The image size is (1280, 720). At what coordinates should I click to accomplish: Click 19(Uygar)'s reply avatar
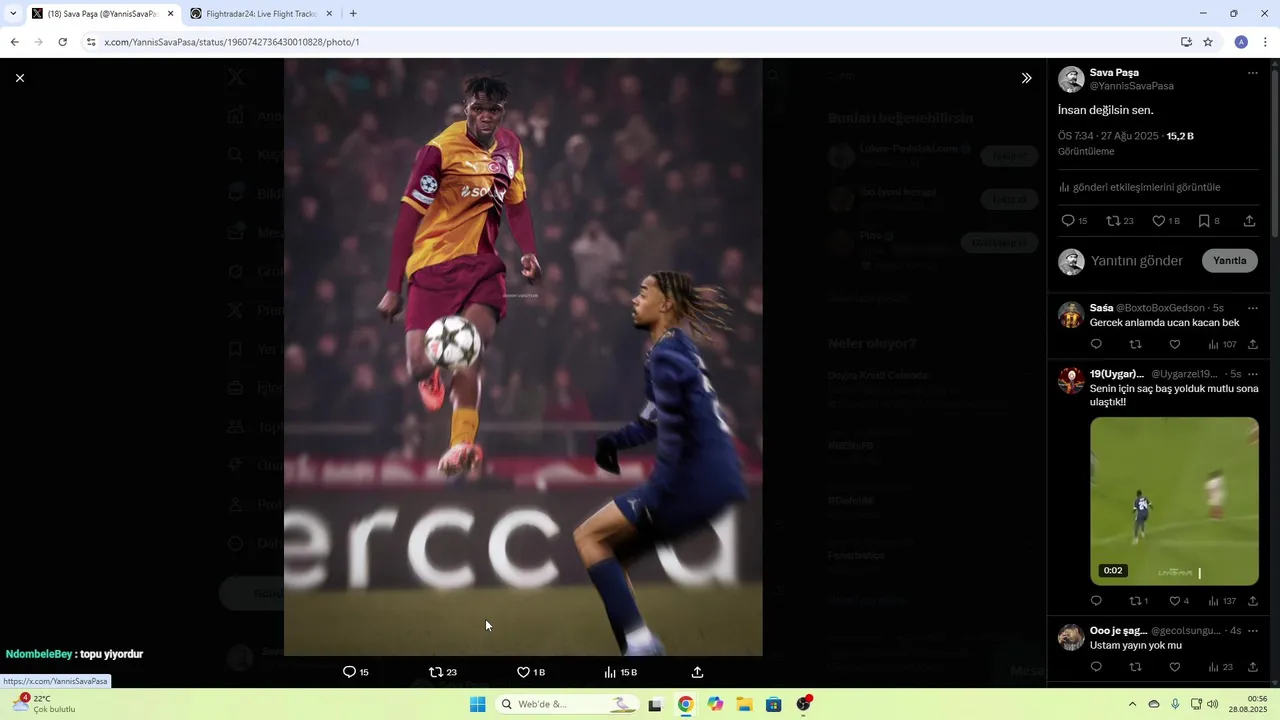[1071, 381]
